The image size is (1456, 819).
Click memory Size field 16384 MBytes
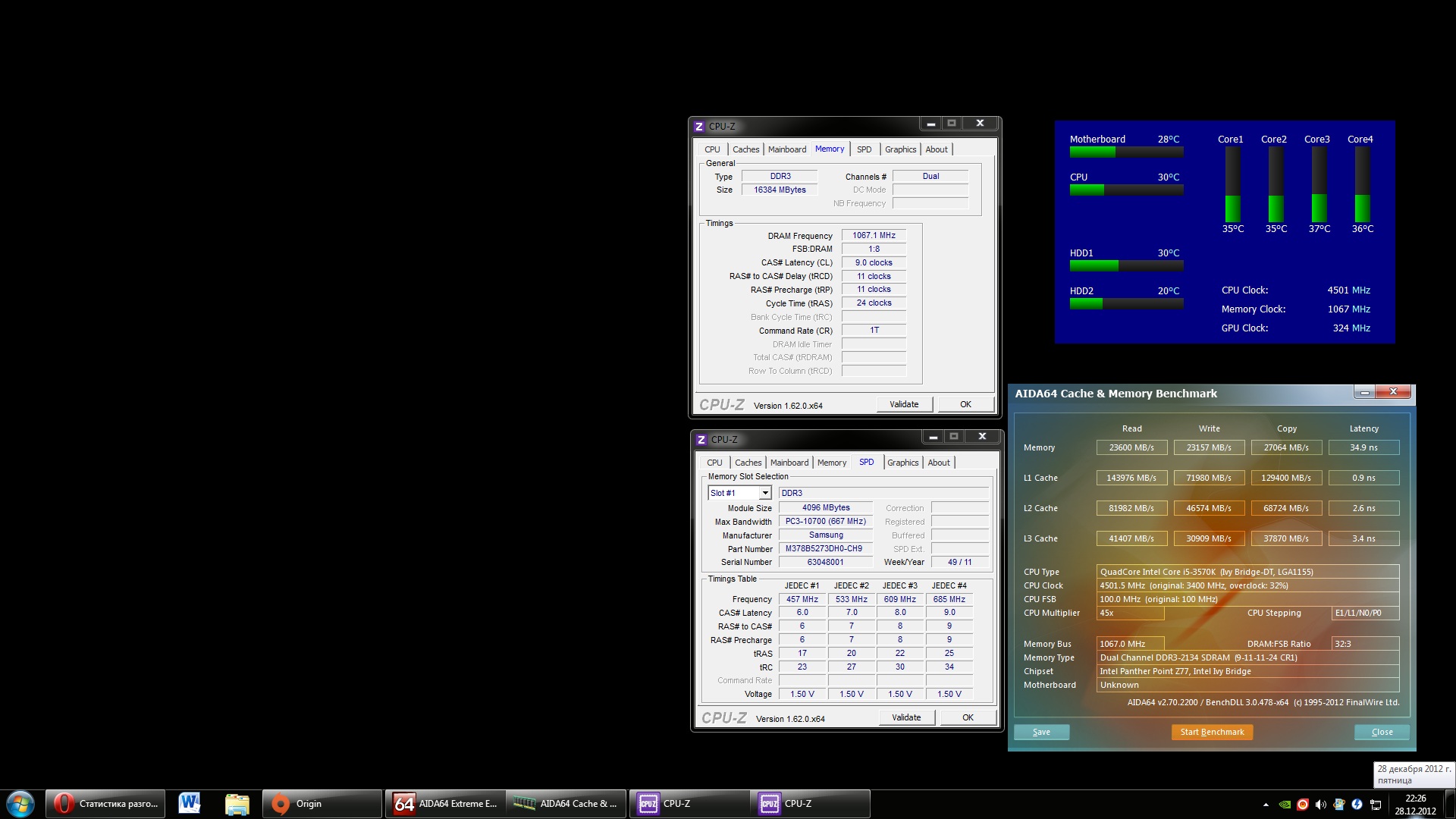coord(780,190)
